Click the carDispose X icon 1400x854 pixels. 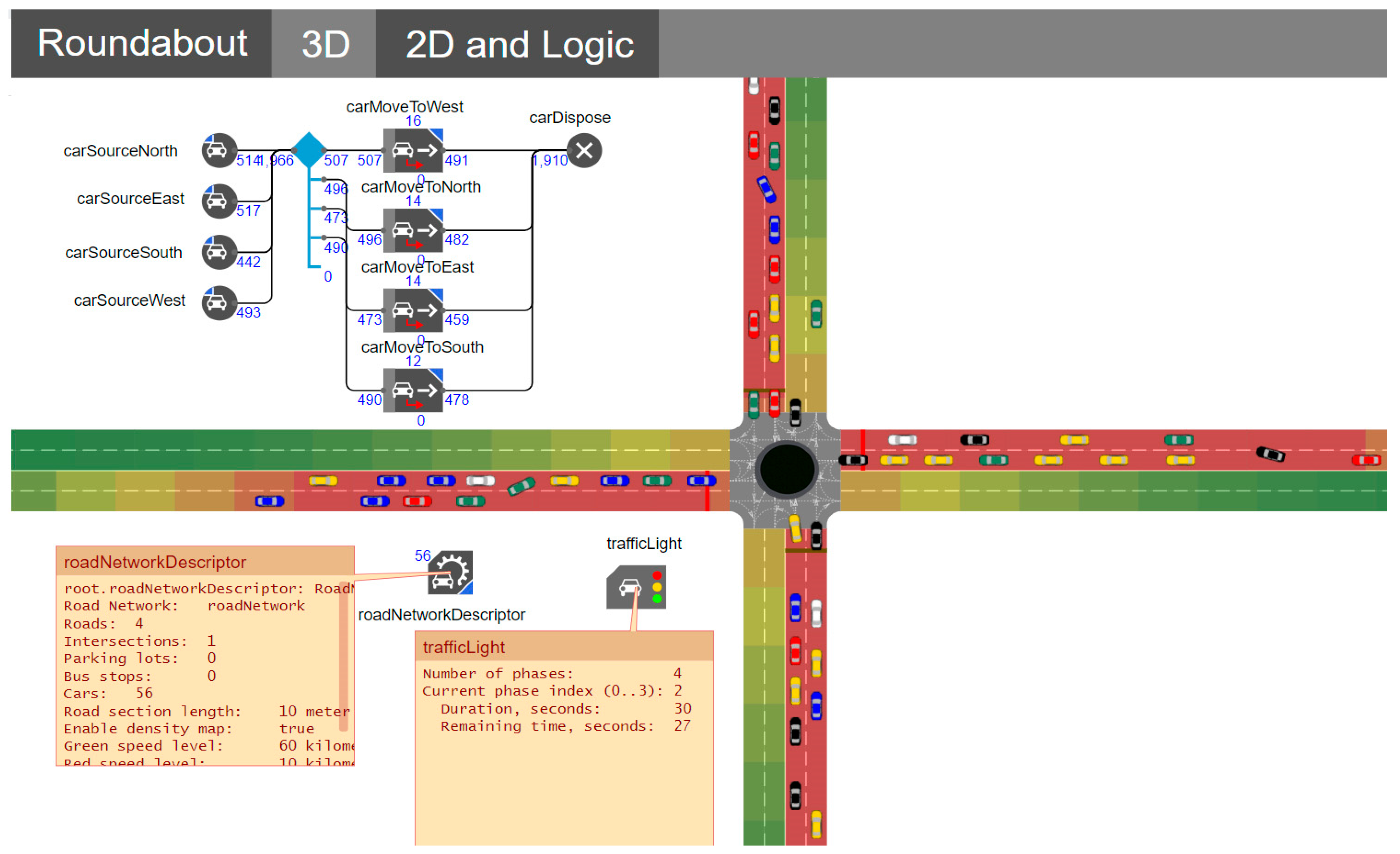584,151
